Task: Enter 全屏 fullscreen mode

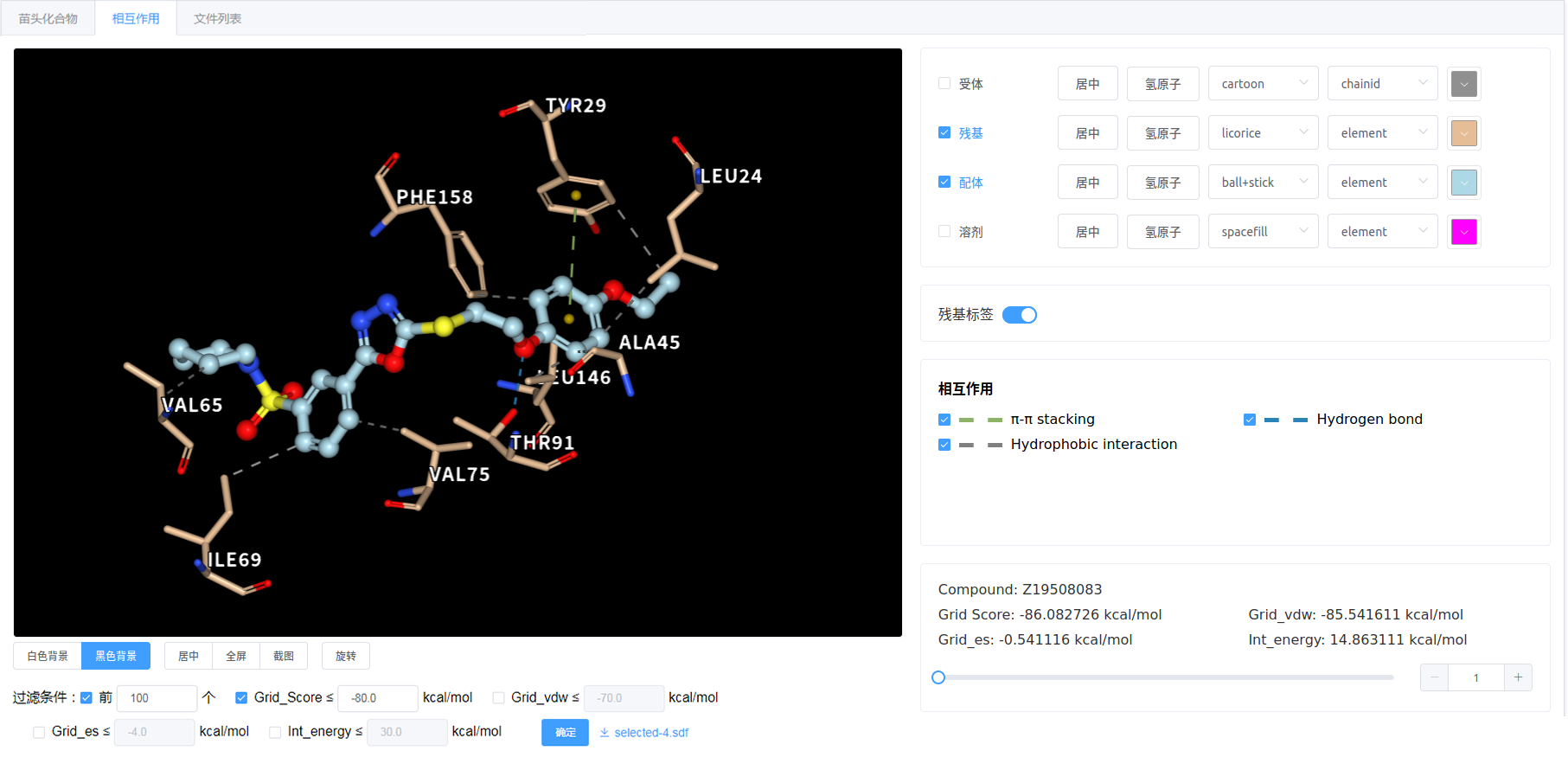Action: tap(236, 656)
